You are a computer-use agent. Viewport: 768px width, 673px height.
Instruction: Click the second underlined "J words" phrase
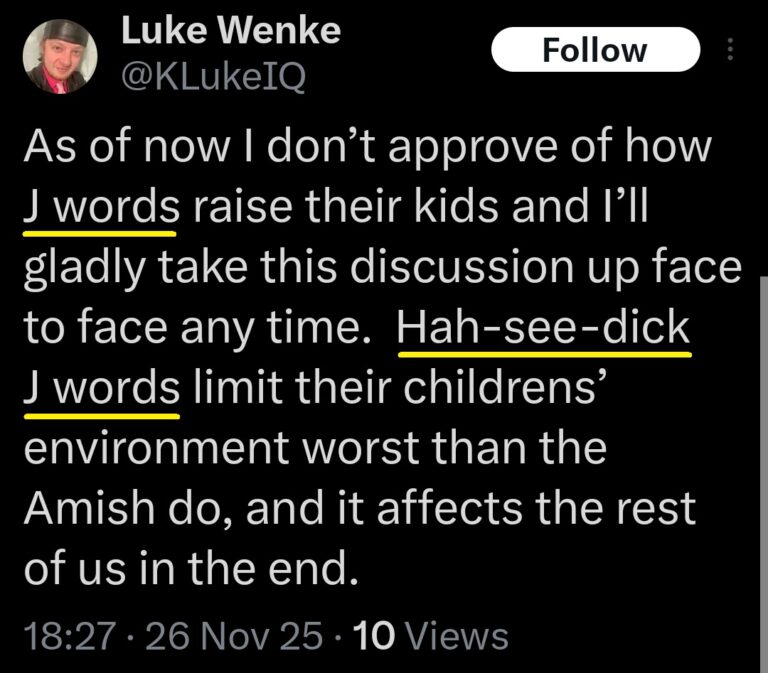[100, 387]
